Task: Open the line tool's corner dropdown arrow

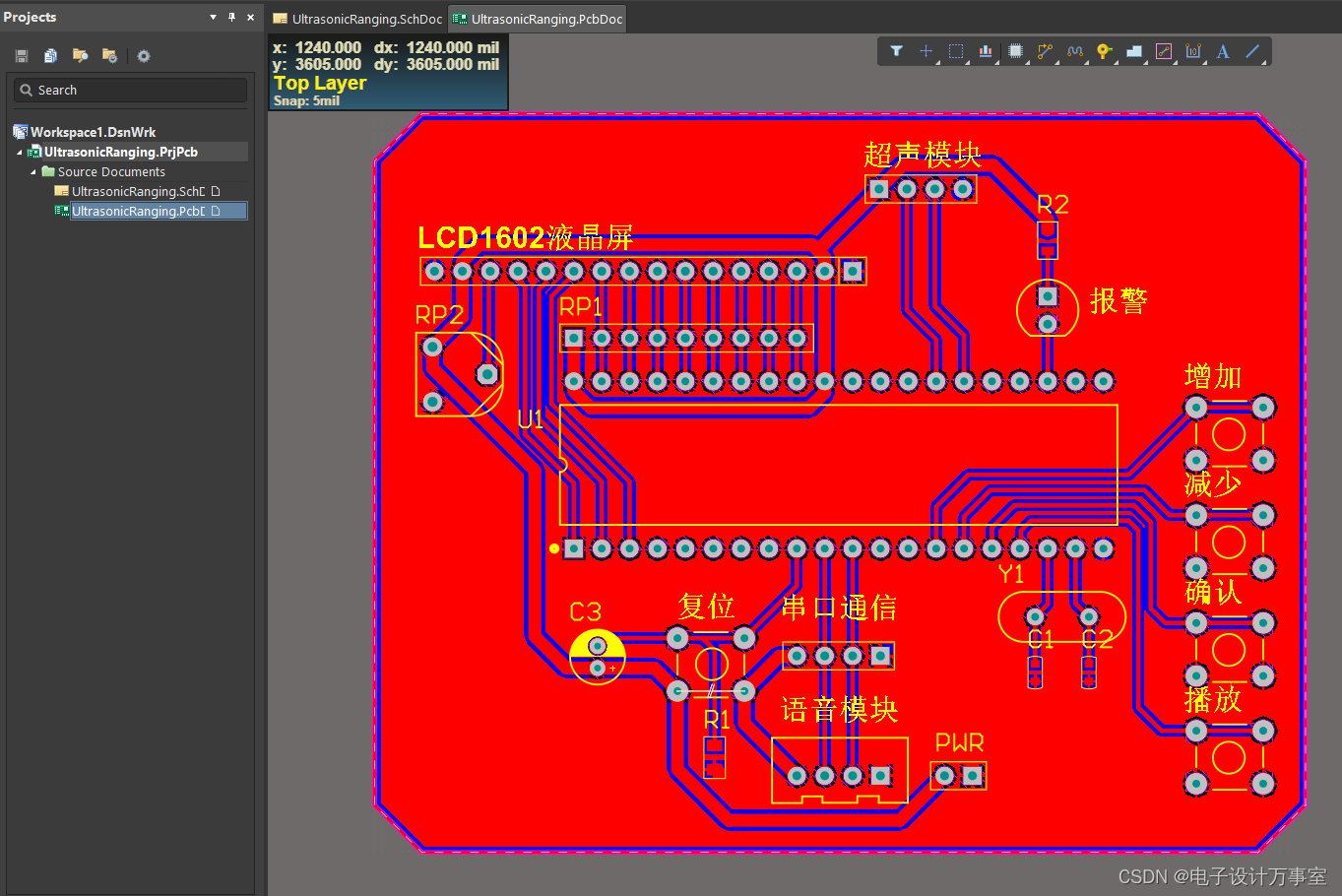Action: click(x=1266, y=62)
